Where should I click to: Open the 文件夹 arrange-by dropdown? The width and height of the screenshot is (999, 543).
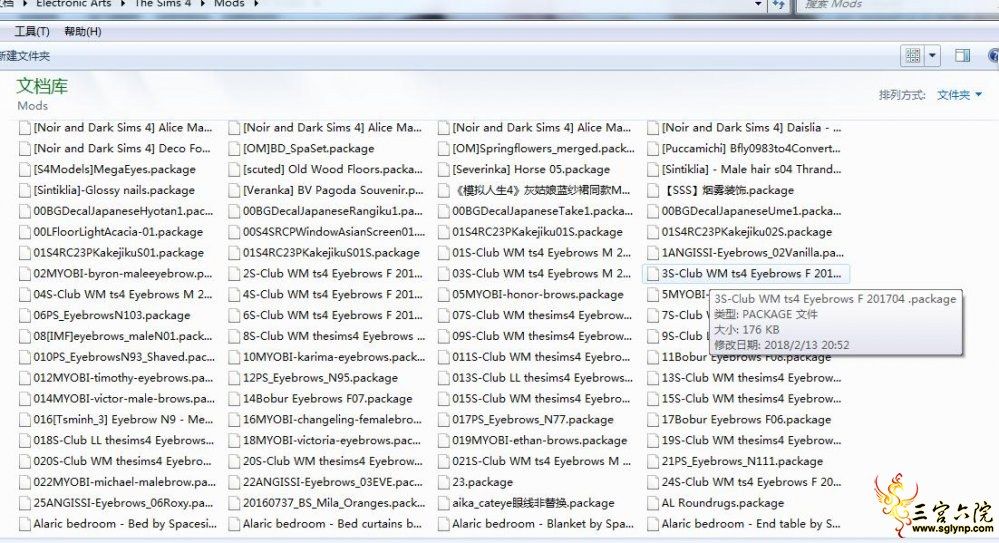[x=959, y=95]
